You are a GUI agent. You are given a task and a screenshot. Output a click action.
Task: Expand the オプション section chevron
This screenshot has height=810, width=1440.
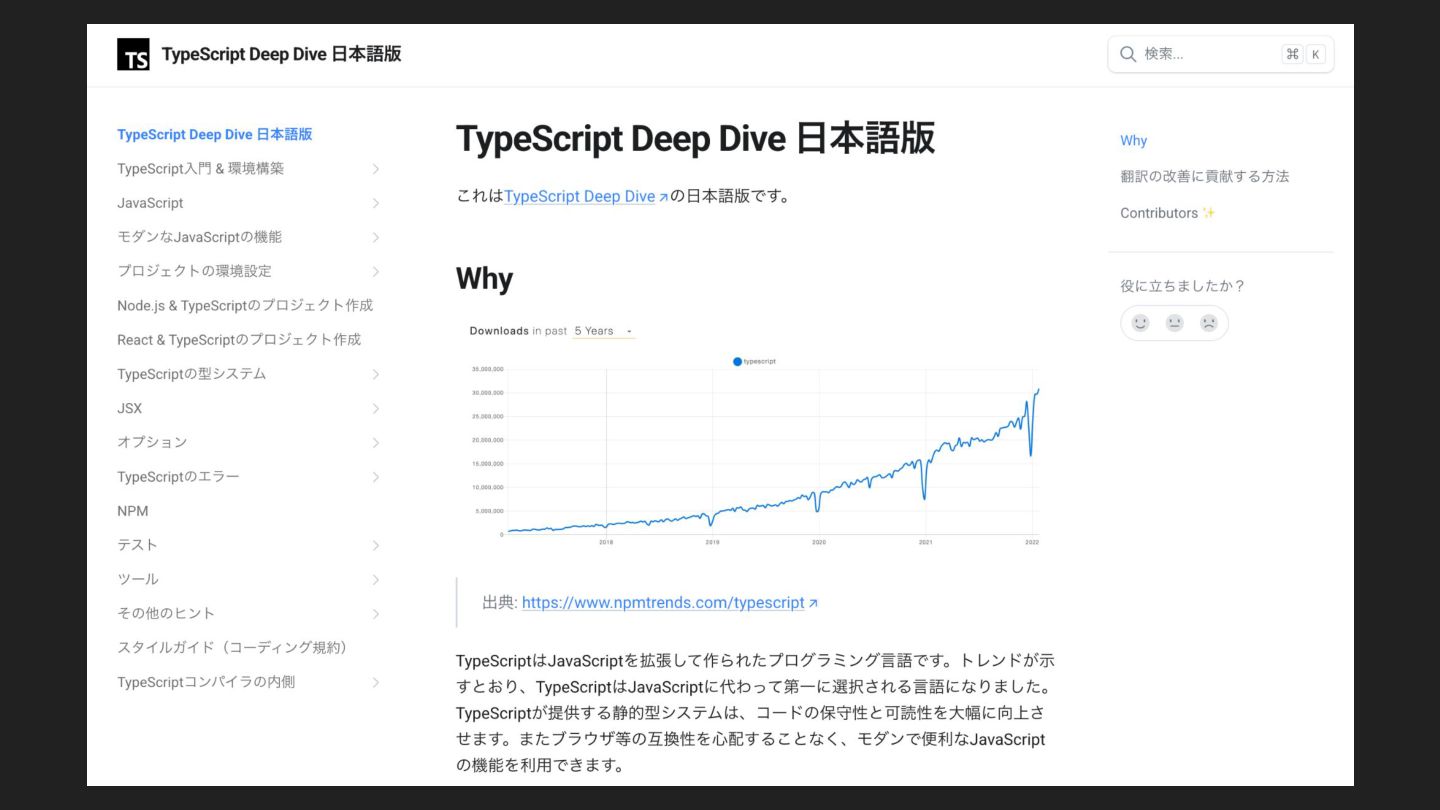pos(376,443)
